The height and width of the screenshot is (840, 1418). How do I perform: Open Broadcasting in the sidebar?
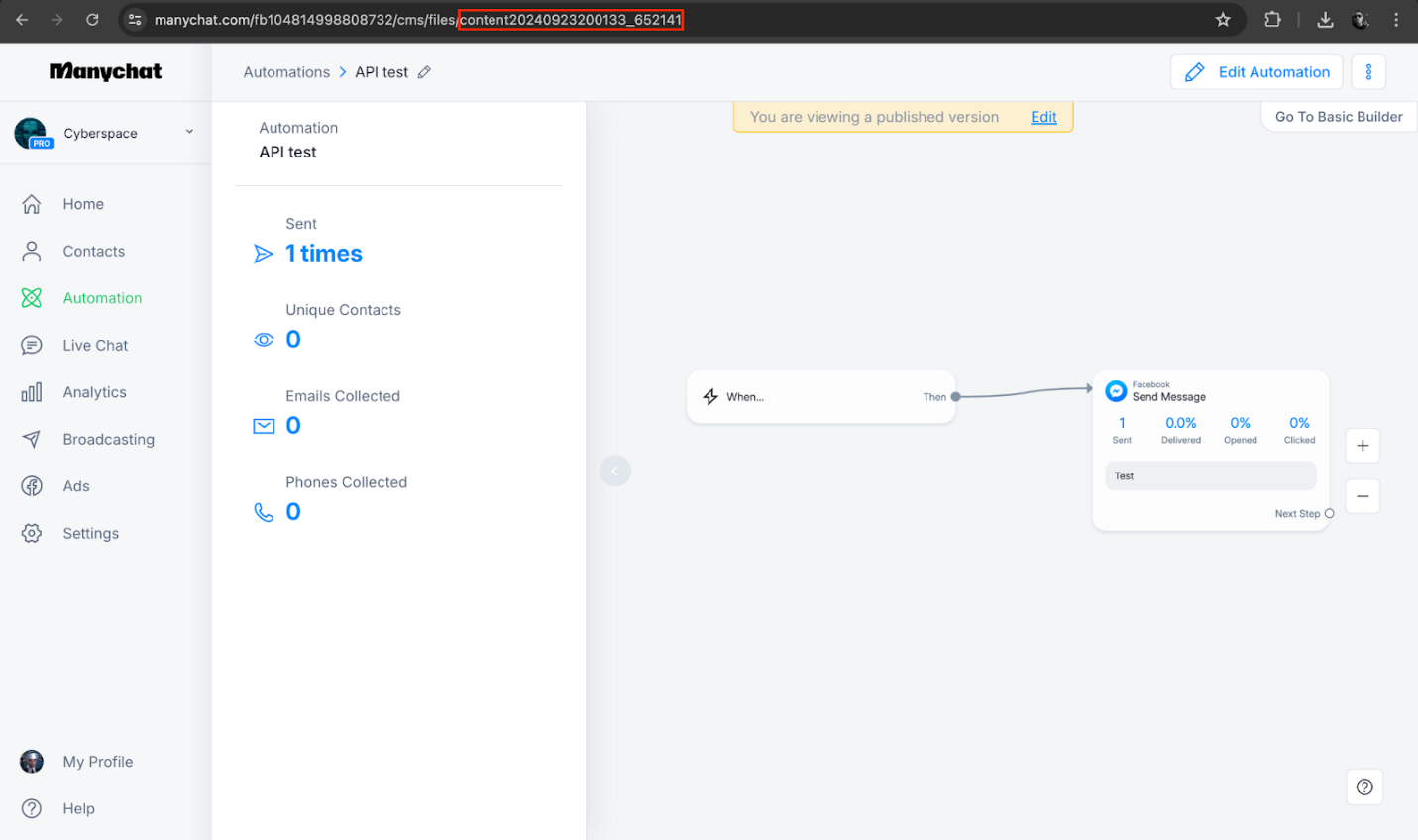point(108,440)
